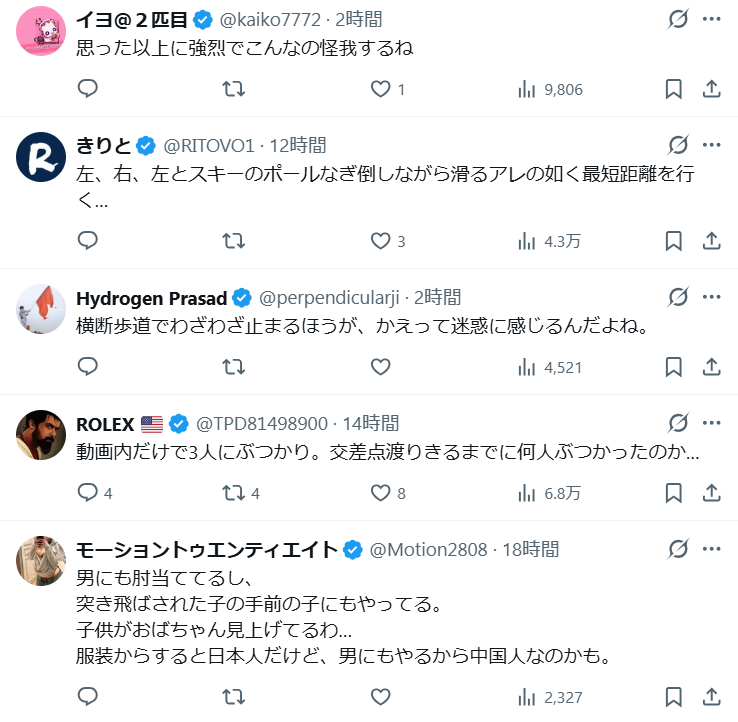Expand more menu on モーショントゥエンティエイト's tweet
Viewport: 738px width, 722px height.
point(711,549)
